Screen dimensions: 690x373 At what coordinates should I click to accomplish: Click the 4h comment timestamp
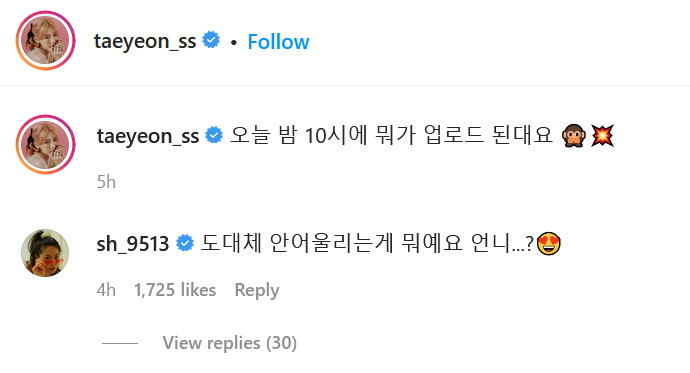pos(106,290)
